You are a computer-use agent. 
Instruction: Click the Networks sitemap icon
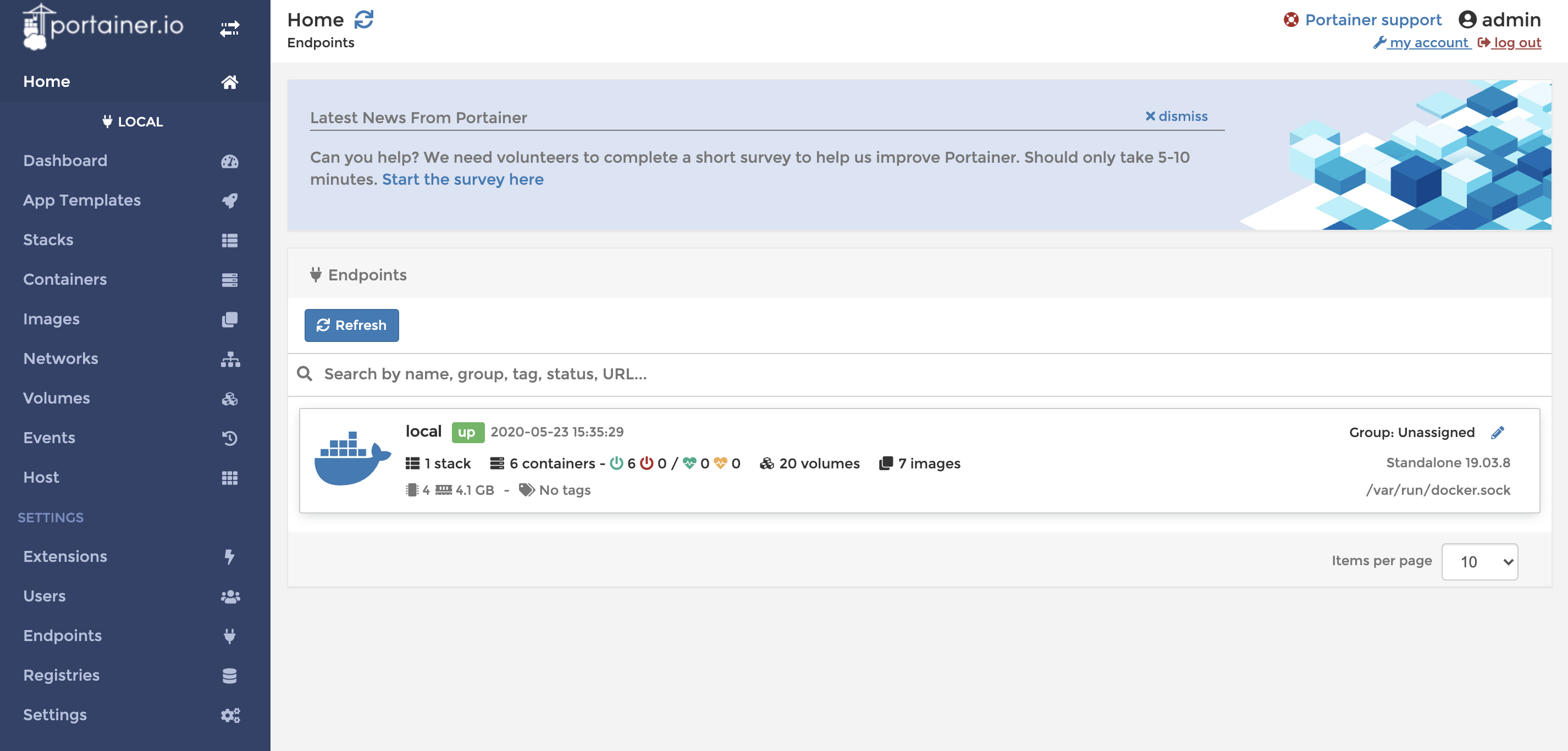[229, 359]
